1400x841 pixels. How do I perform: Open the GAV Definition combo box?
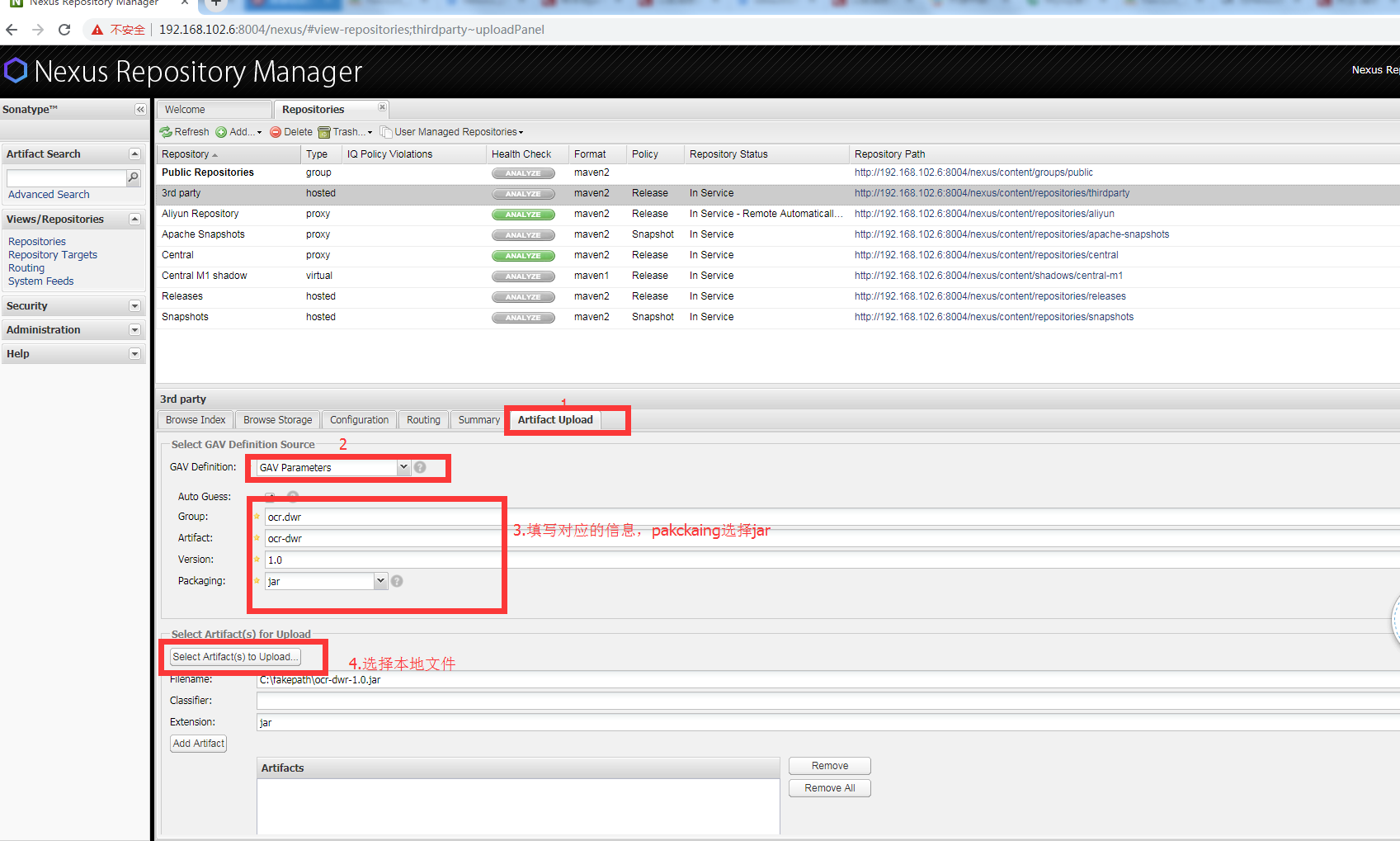click(403, 467)
